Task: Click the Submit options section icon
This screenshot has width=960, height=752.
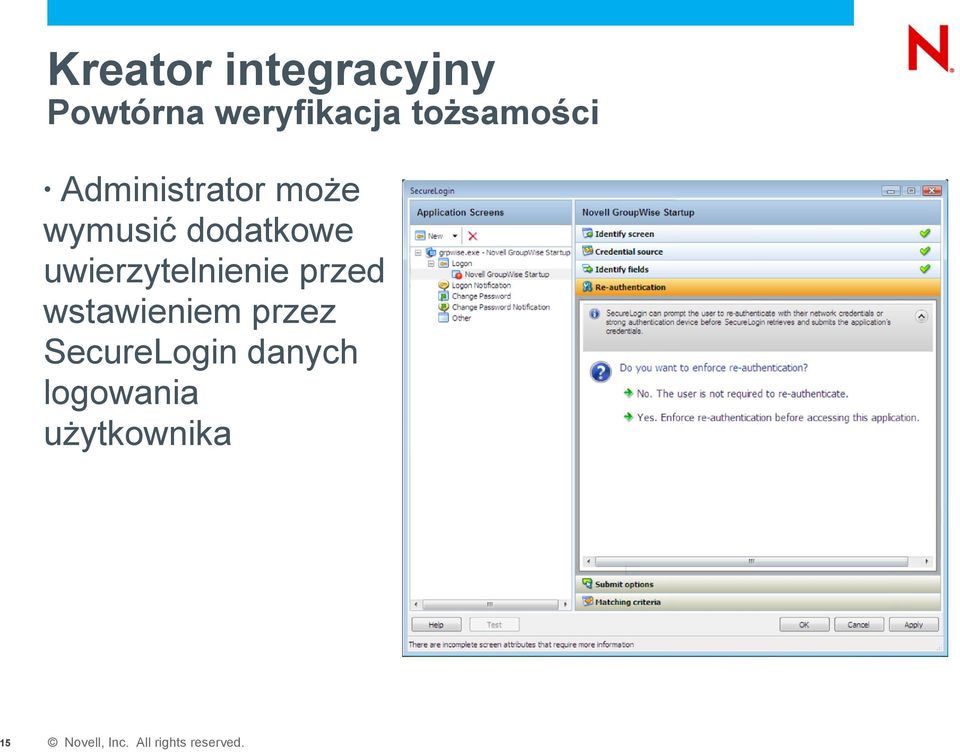Action: (588, 584)
